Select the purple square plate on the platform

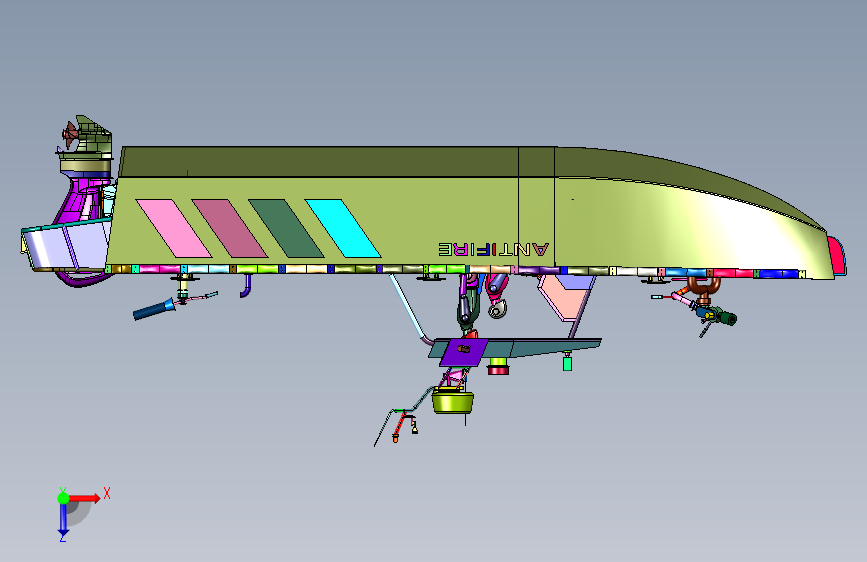coord(464,353)
